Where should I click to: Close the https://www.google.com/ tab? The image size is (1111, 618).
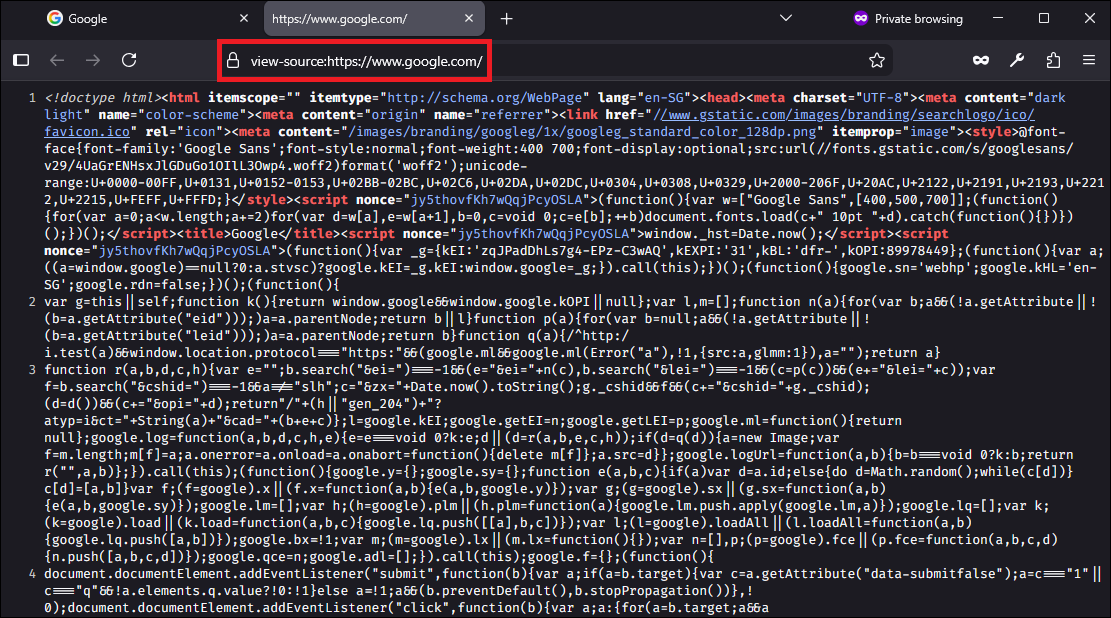click(x=468, y=18)
